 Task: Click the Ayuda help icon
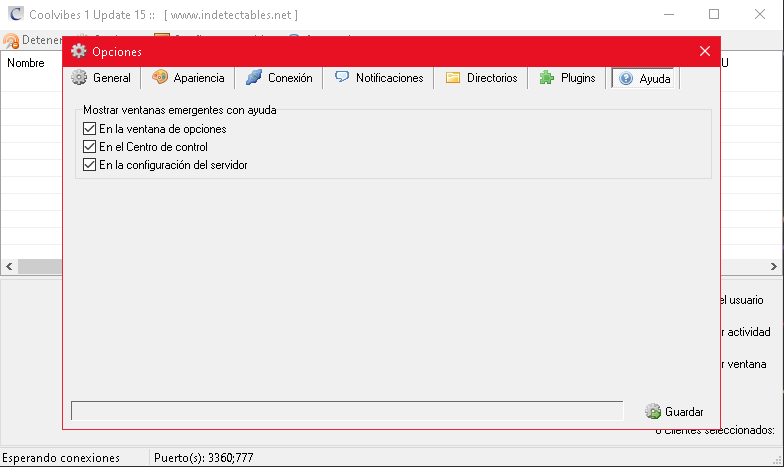[627, 78]
